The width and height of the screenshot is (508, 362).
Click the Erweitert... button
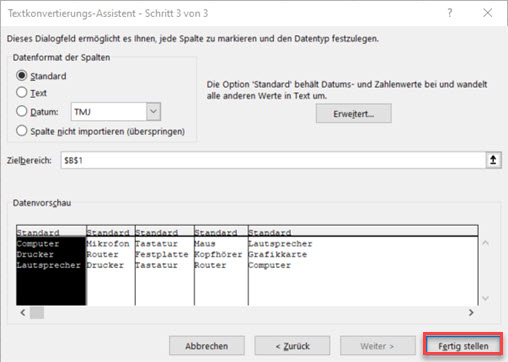[x=354, y=114]
